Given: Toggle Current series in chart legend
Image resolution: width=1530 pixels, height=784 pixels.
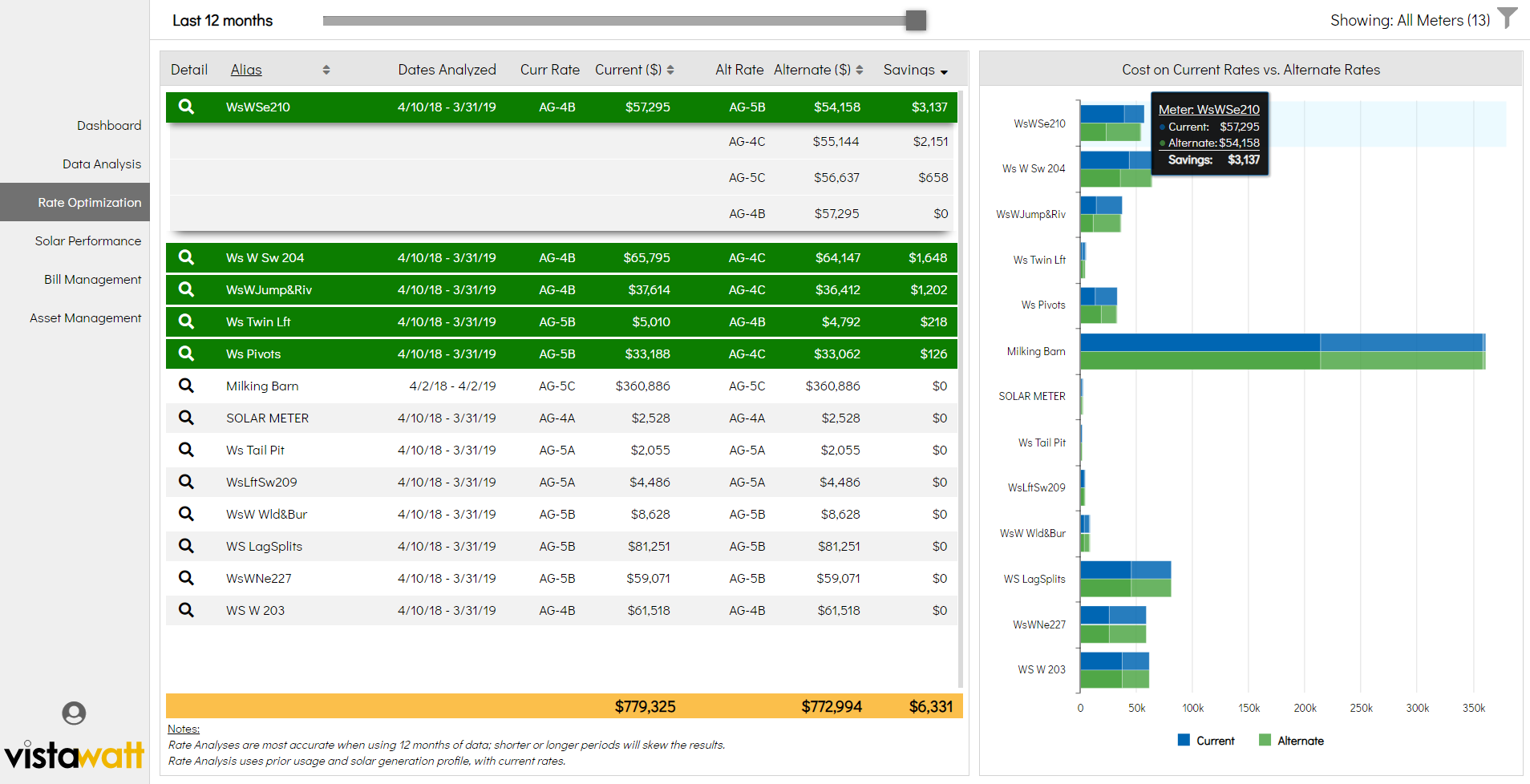Looking at the screenshot, I should pyautogui.click(x=1206, y=741).
